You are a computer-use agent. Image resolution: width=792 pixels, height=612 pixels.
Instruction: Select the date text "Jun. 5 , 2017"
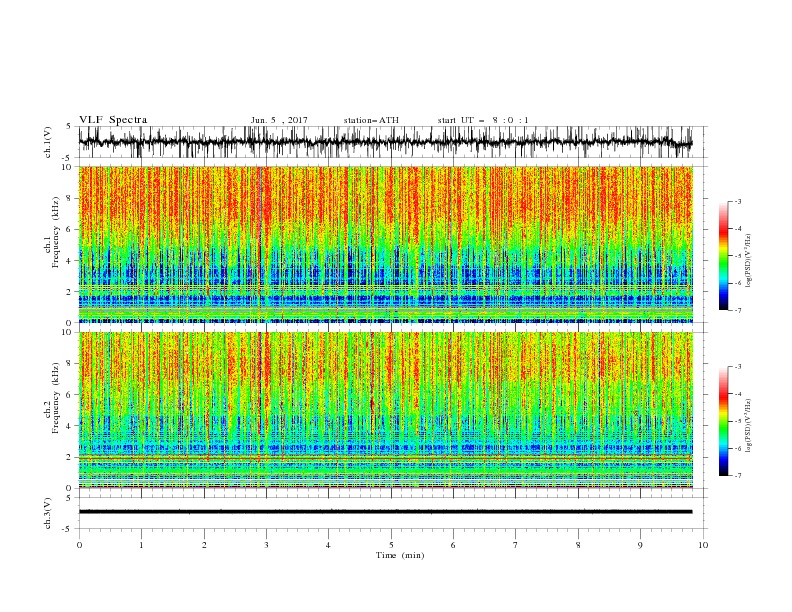click(x=279, y=120)
